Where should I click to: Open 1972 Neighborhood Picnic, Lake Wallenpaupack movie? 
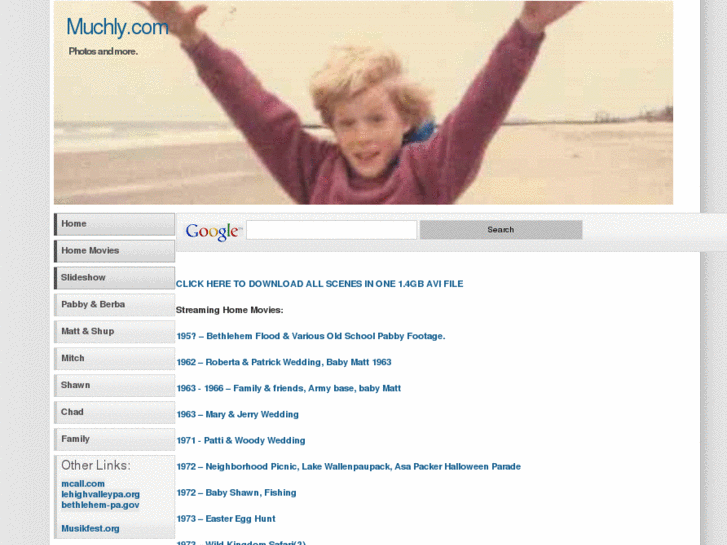pos(349,467)
